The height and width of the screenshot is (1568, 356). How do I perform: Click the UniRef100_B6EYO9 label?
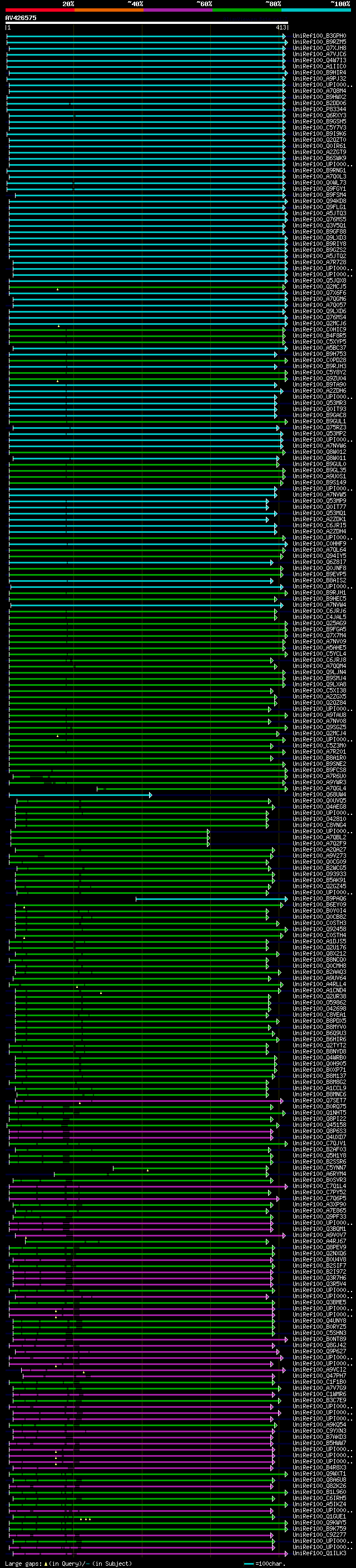tap(319, 904)
